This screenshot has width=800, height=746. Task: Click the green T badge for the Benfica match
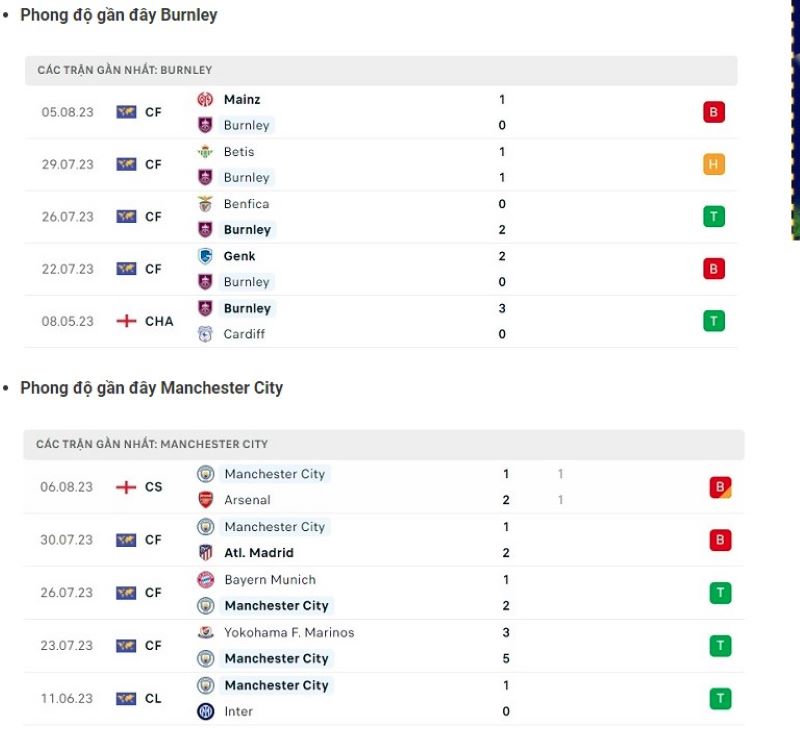coord(713,216)
